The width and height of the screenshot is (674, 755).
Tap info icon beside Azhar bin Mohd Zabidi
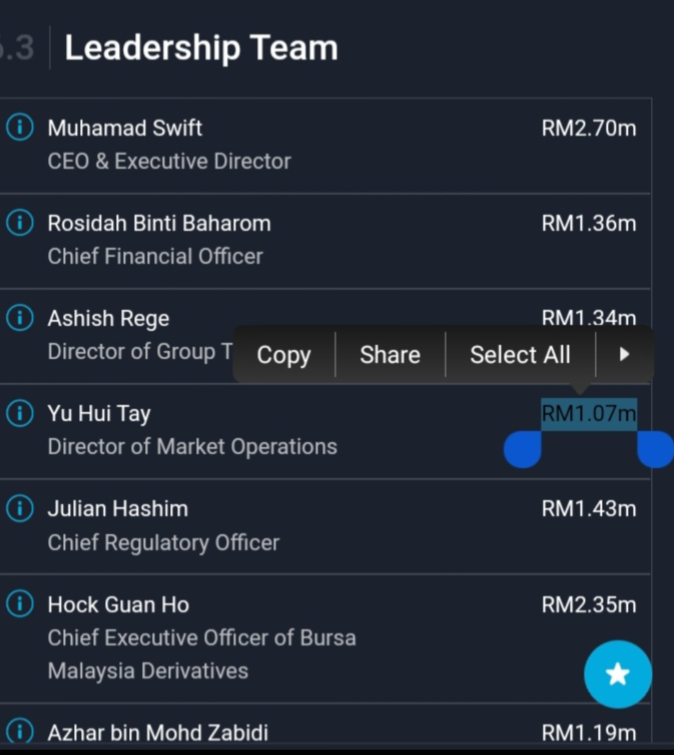point(19,732)
